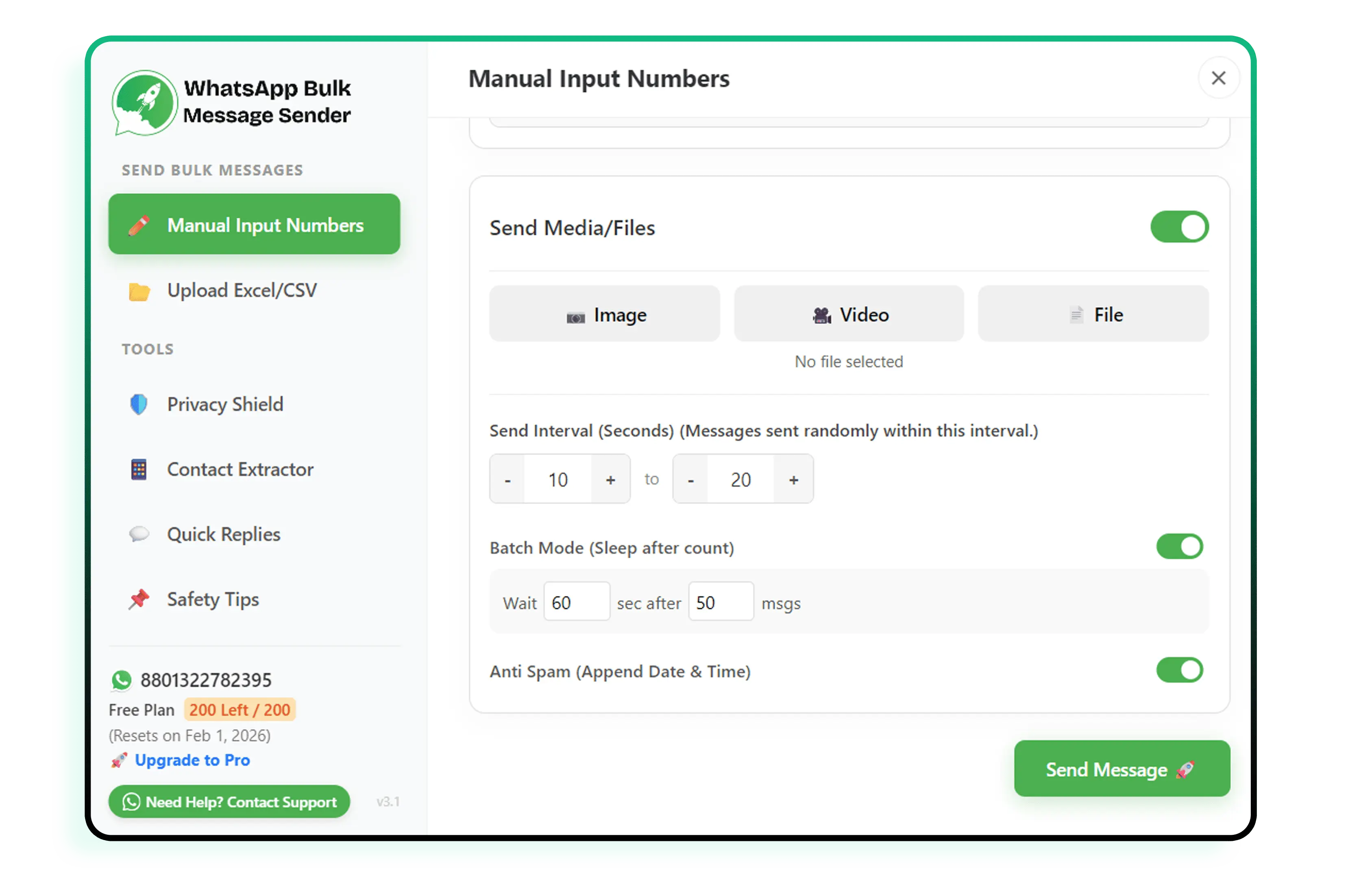Decrease the maximum interval with minus button
The height and width of the screenshot is (873, 1372).
690,480
